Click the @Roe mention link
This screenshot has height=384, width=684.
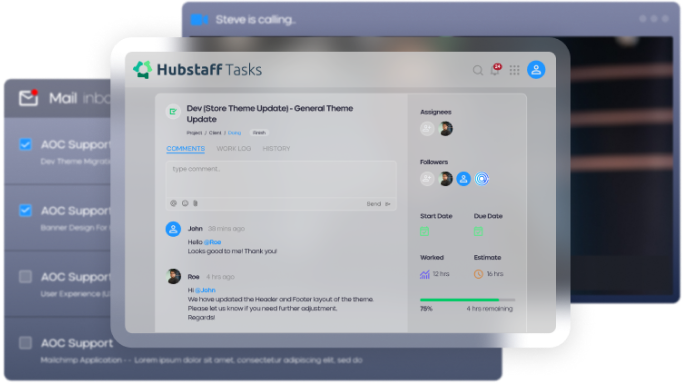pyautogui.click(x=212, y=242)
